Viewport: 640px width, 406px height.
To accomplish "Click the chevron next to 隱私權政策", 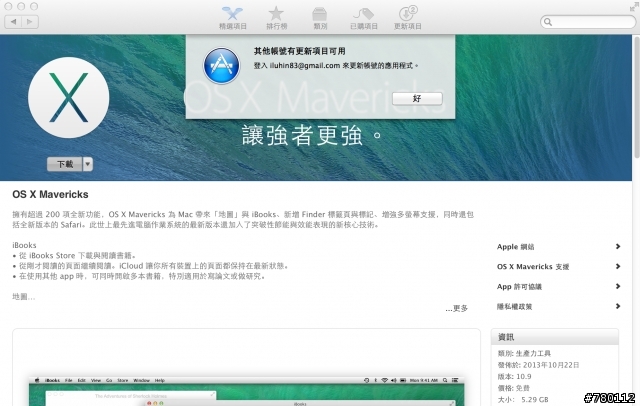I will click(x=618, y=306).
